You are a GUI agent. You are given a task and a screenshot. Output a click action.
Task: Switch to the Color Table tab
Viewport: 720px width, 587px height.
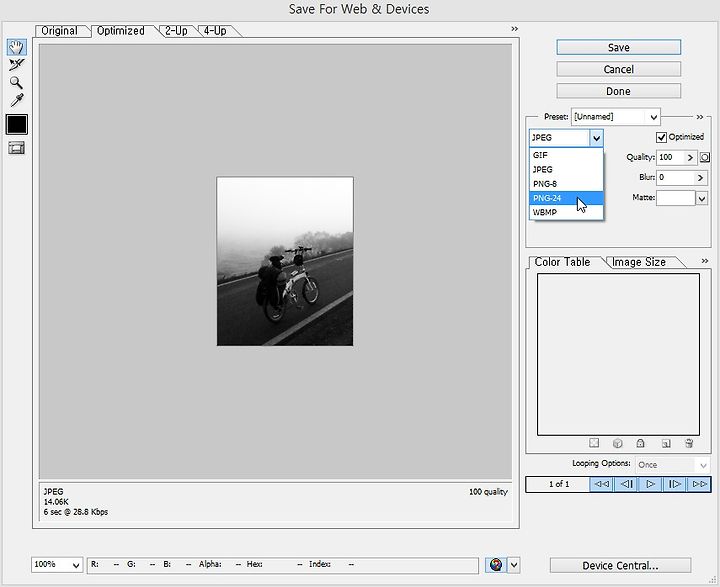click(x=562, y=262)
